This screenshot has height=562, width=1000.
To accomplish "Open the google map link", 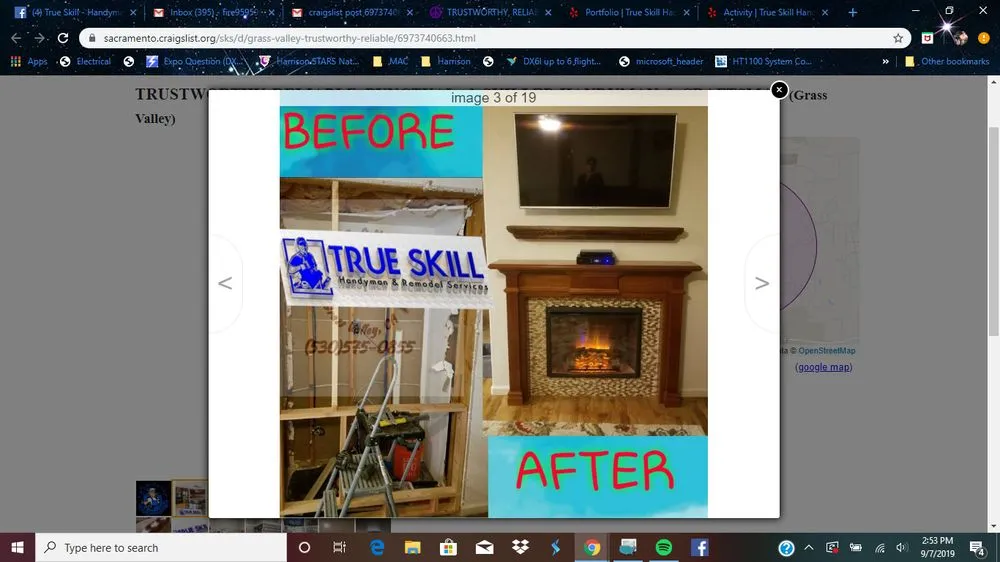I will (823, 367).
